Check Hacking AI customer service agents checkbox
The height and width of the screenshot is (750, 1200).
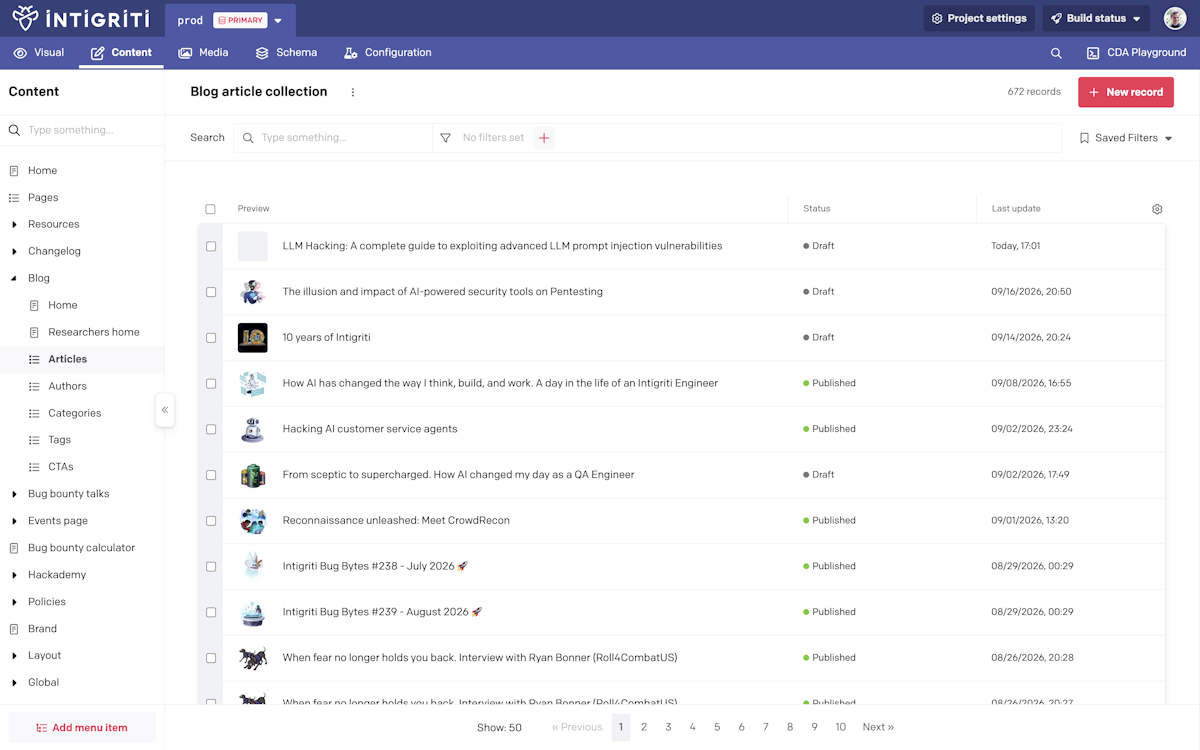tap(211, 429)
